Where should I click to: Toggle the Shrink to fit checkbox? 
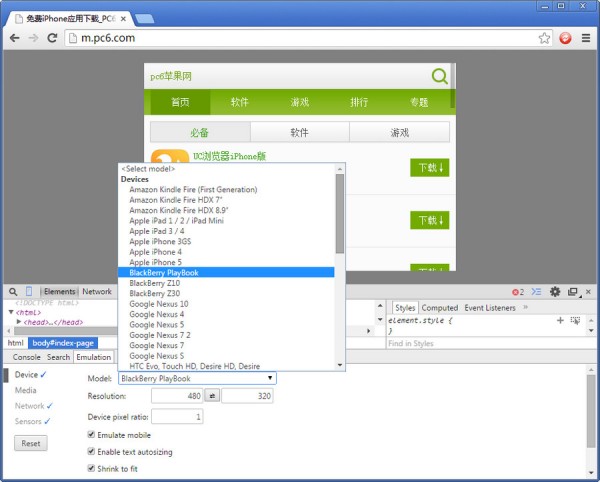92,468
